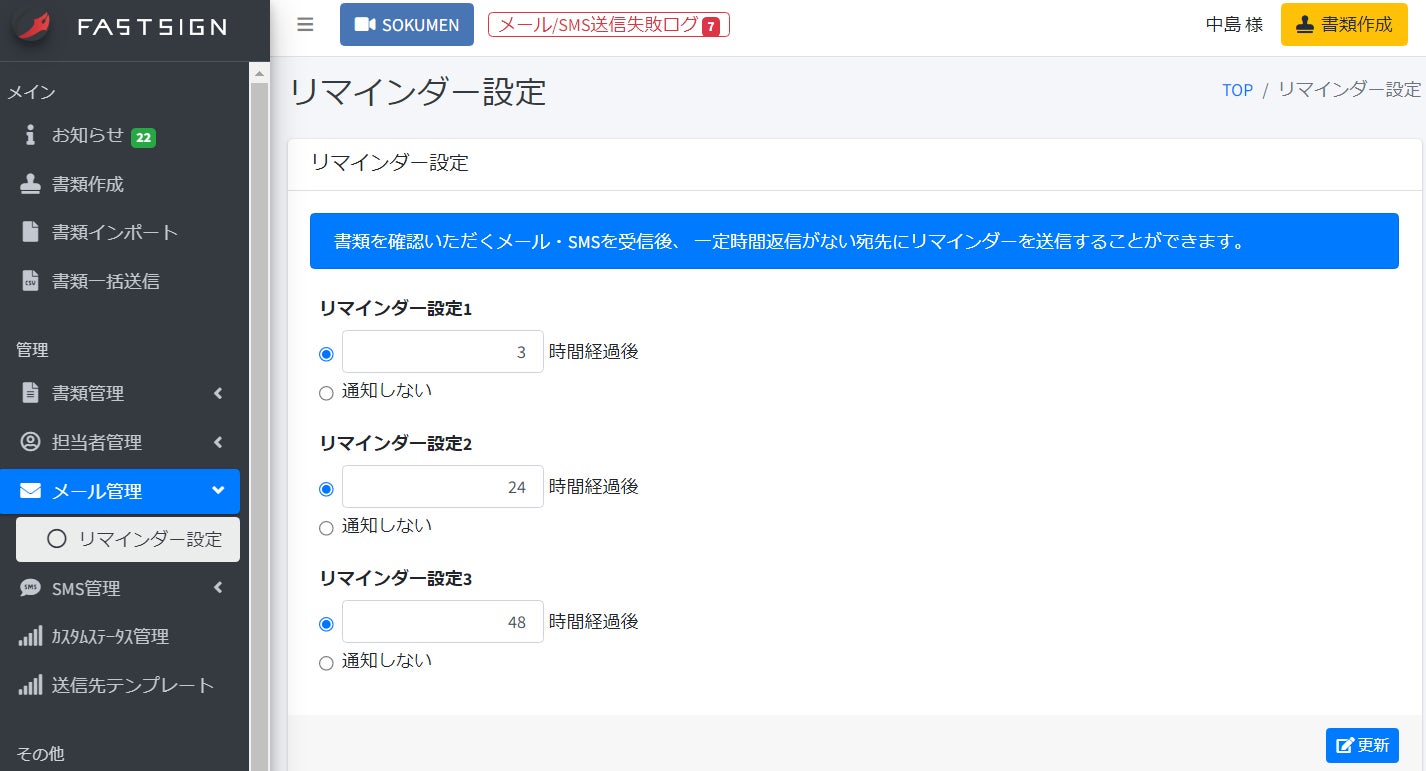Click the 書類インポート file icon
Viewport: 1426px width, 771px height.
tap(30, 232)
